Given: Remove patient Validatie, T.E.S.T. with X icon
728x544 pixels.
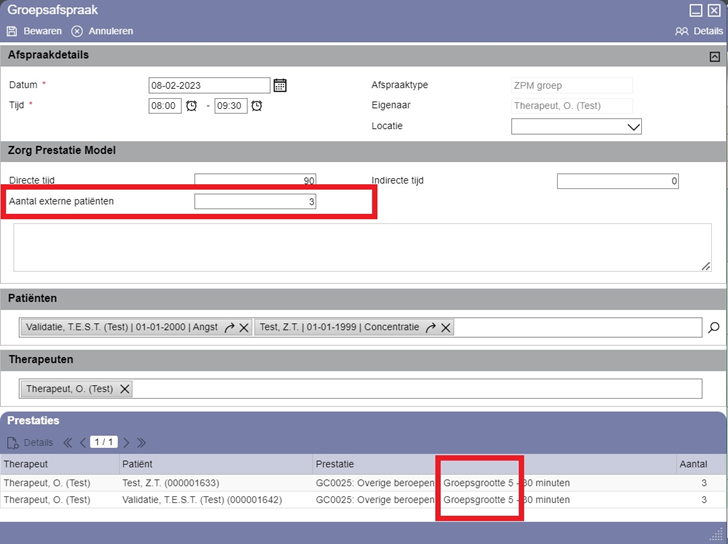Looking at the screenshot, I should 243,327.
